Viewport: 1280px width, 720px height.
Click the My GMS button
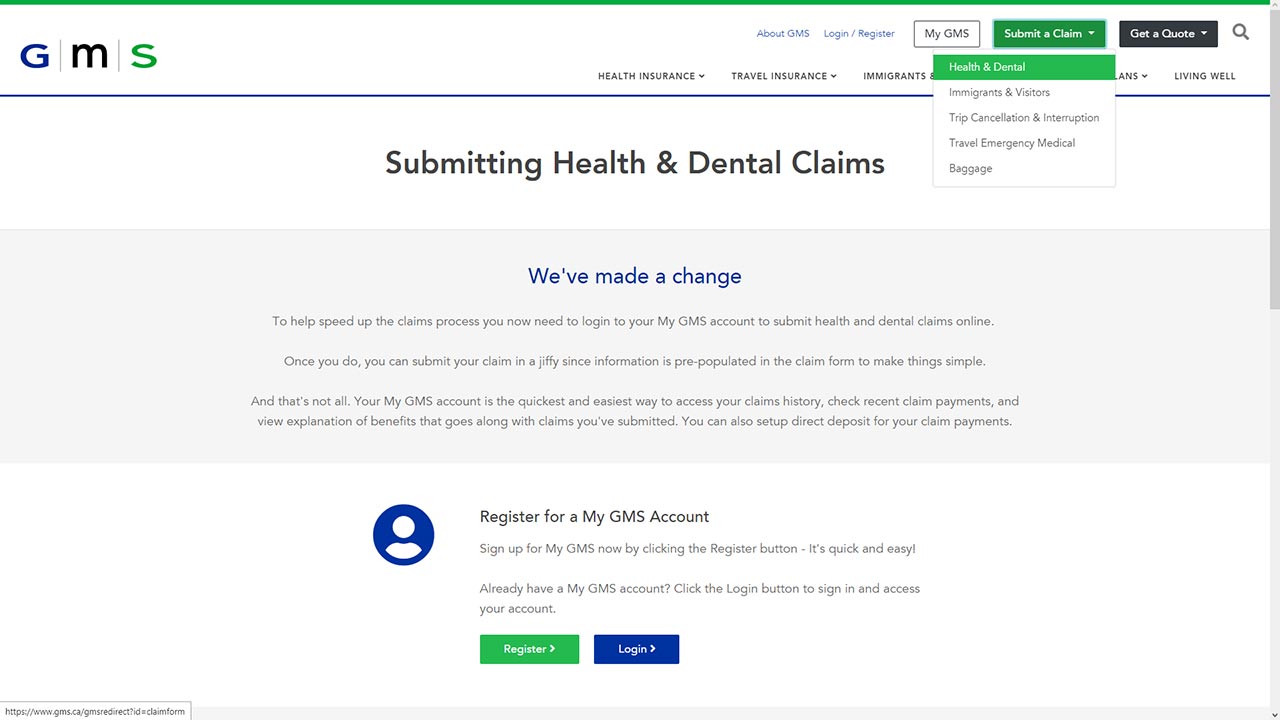coord(947,33)
